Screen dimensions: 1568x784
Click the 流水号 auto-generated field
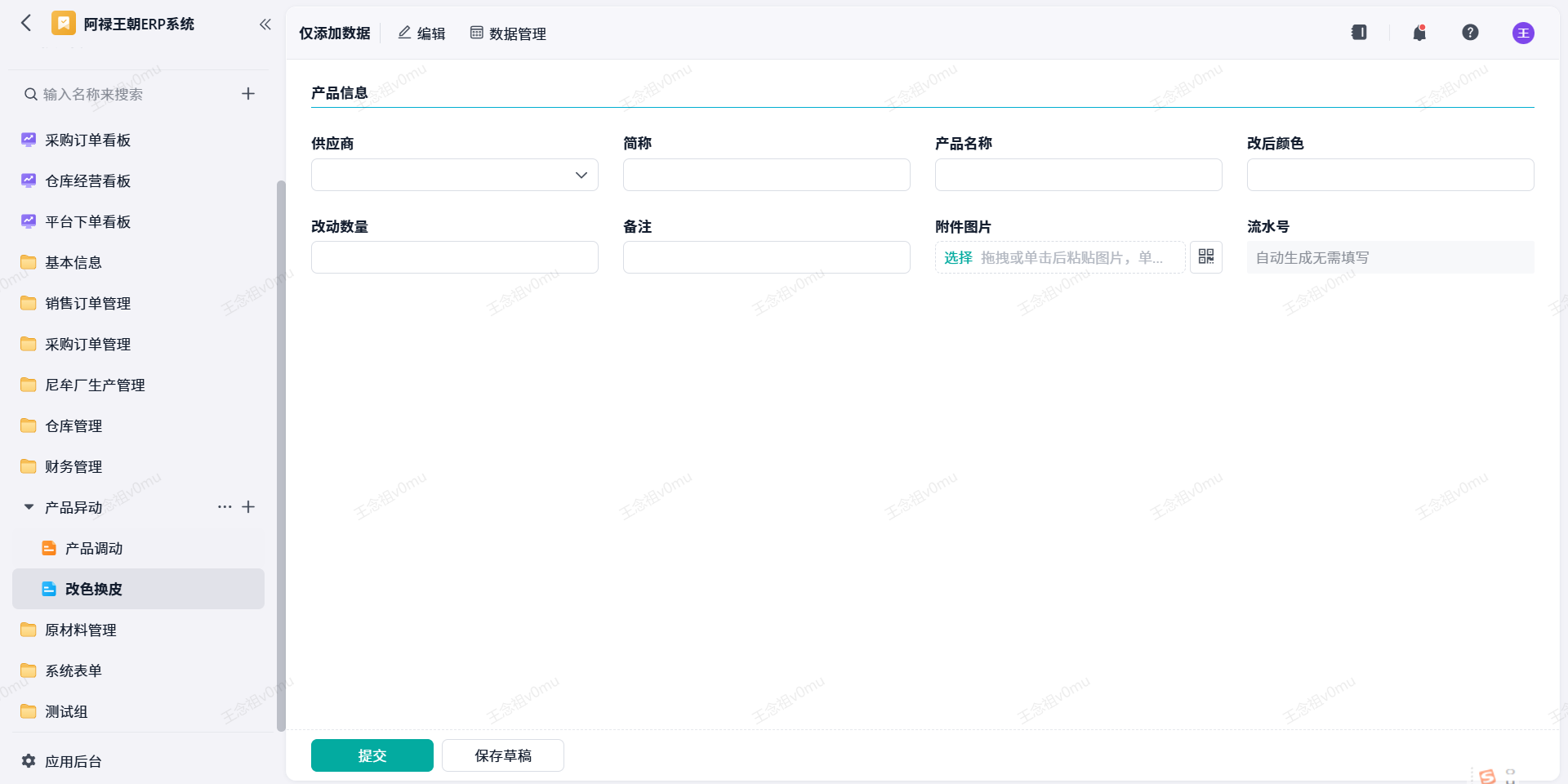1391,257
